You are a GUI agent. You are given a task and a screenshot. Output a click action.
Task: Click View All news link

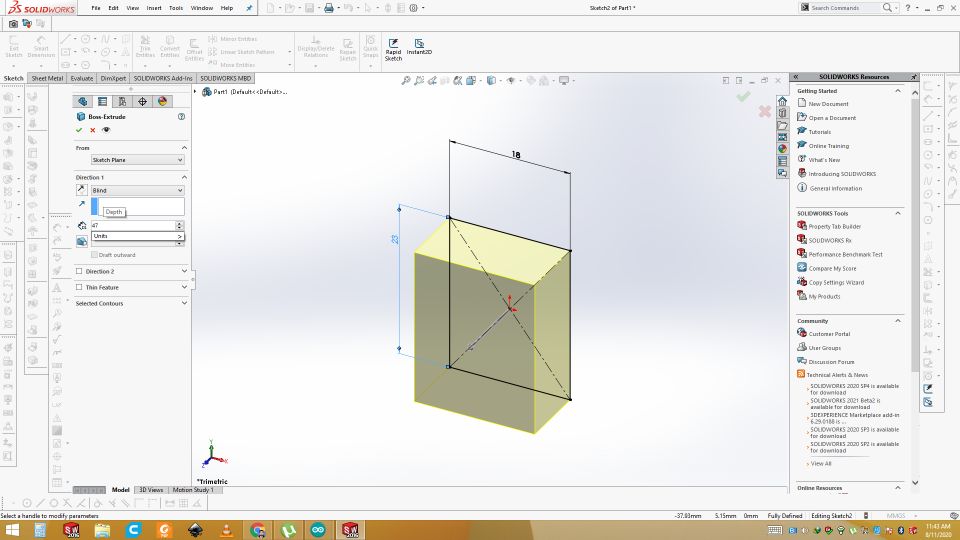point(821,464)
